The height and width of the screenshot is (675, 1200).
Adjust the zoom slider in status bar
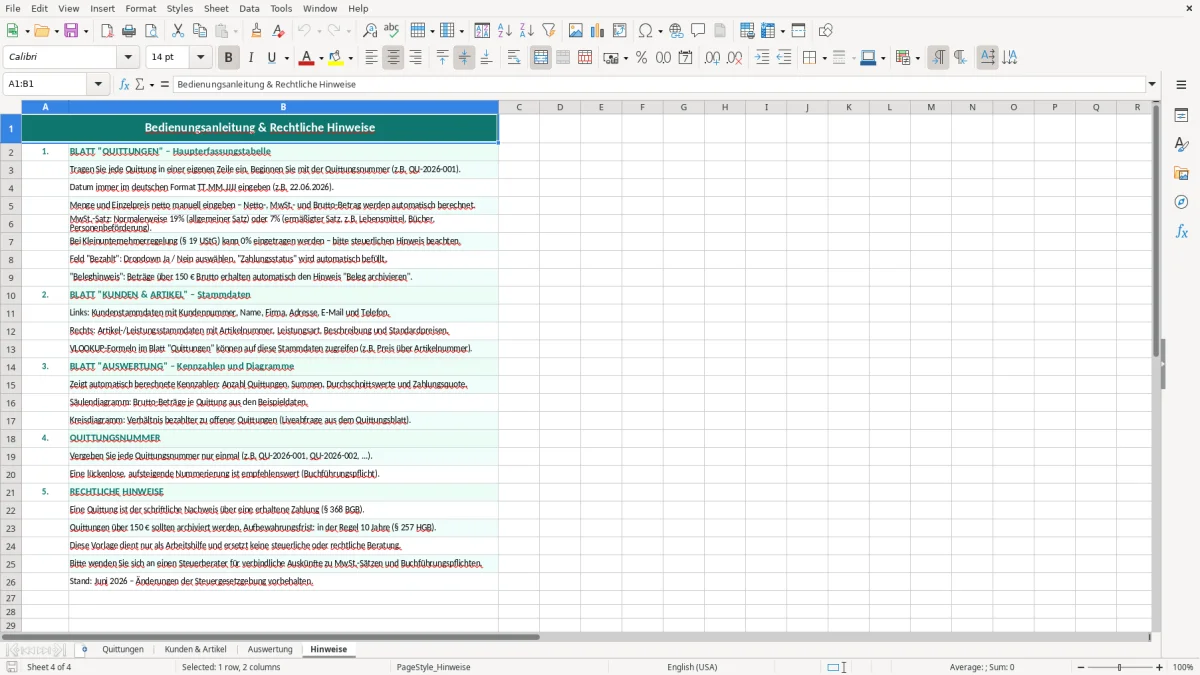click(x=1119, y=667)
